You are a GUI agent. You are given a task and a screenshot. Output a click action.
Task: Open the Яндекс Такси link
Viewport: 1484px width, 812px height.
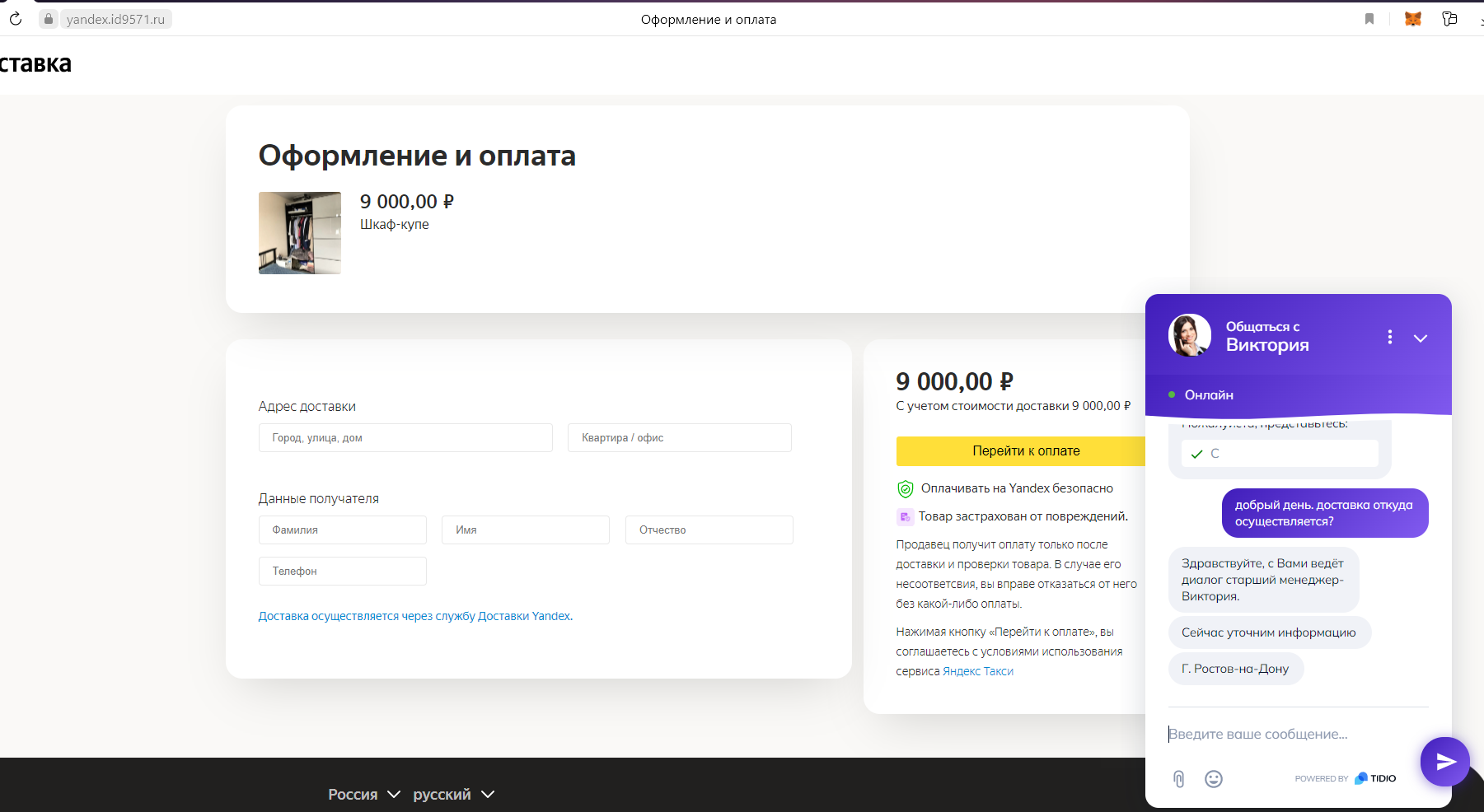978,671
